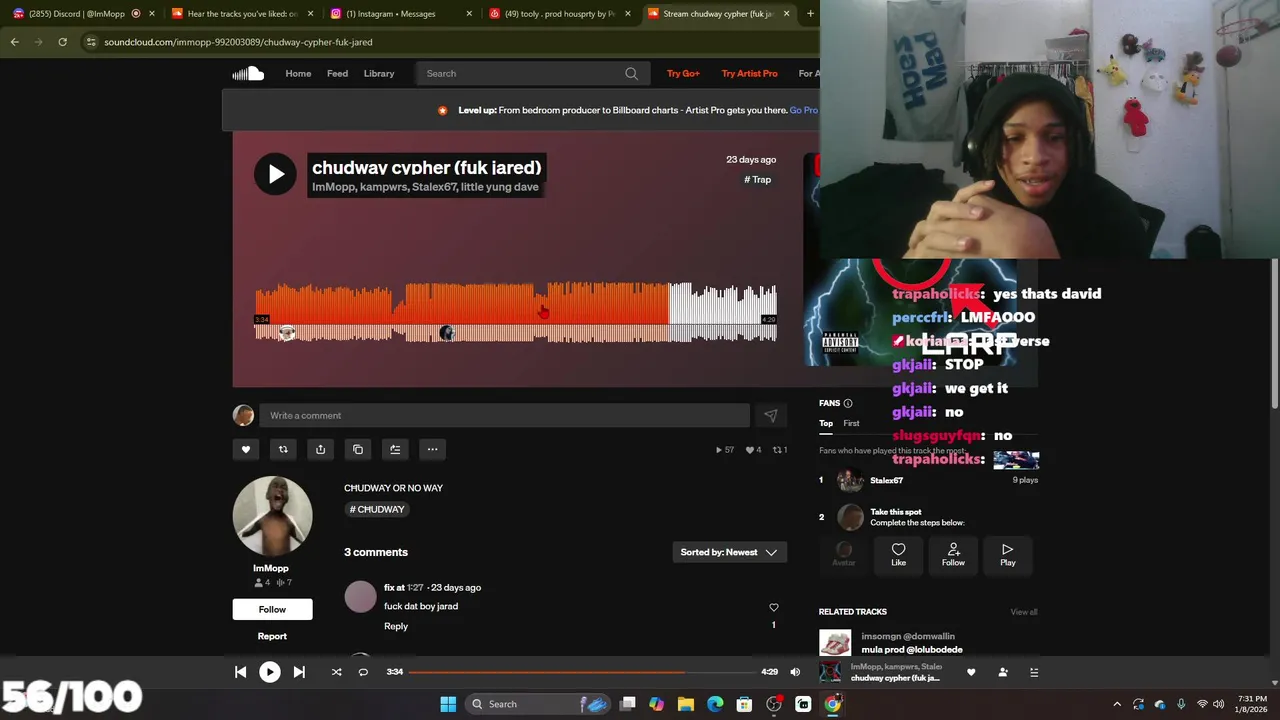Follow the artist from player bar
The image size is (1280, 720).
tap(1003, 672)
